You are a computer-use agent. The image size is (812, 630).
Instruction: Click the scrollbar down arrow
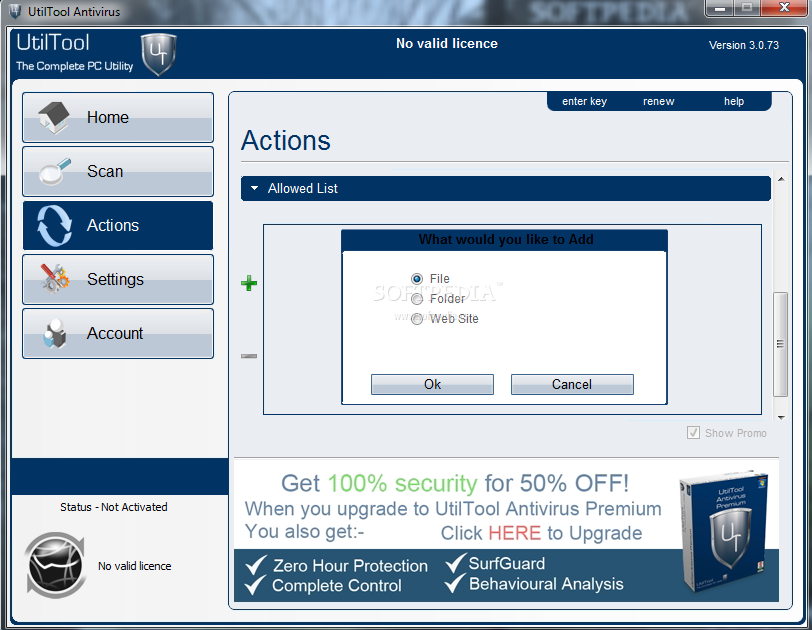[781, 417]
